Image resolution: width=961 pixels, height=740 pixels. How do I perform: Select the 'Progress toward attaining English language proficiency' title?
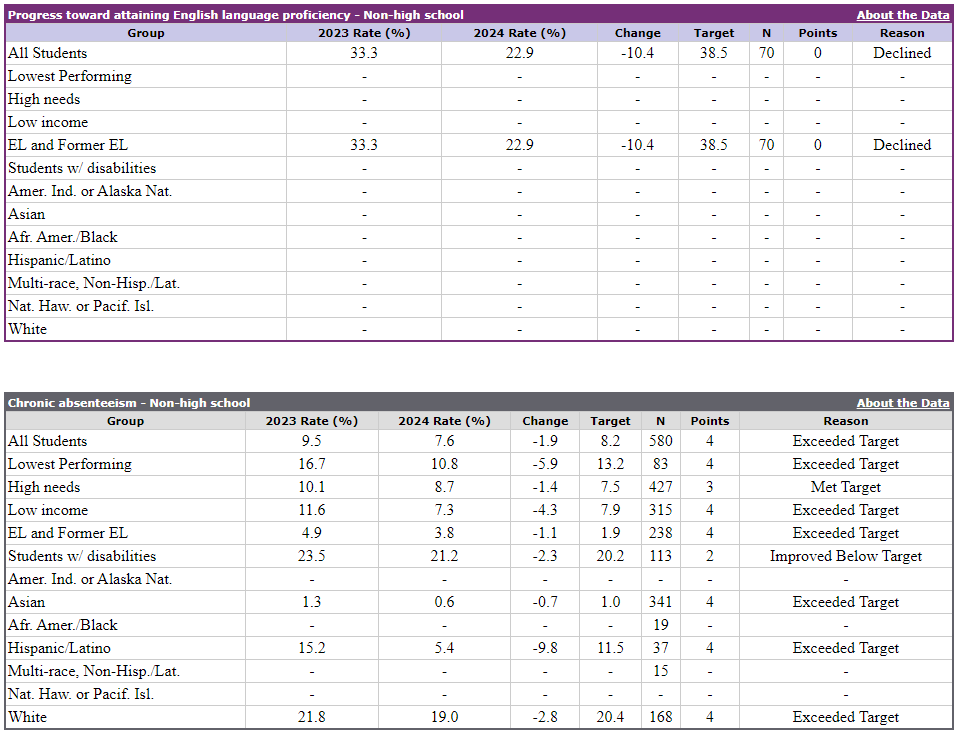[x=235, y=15]
